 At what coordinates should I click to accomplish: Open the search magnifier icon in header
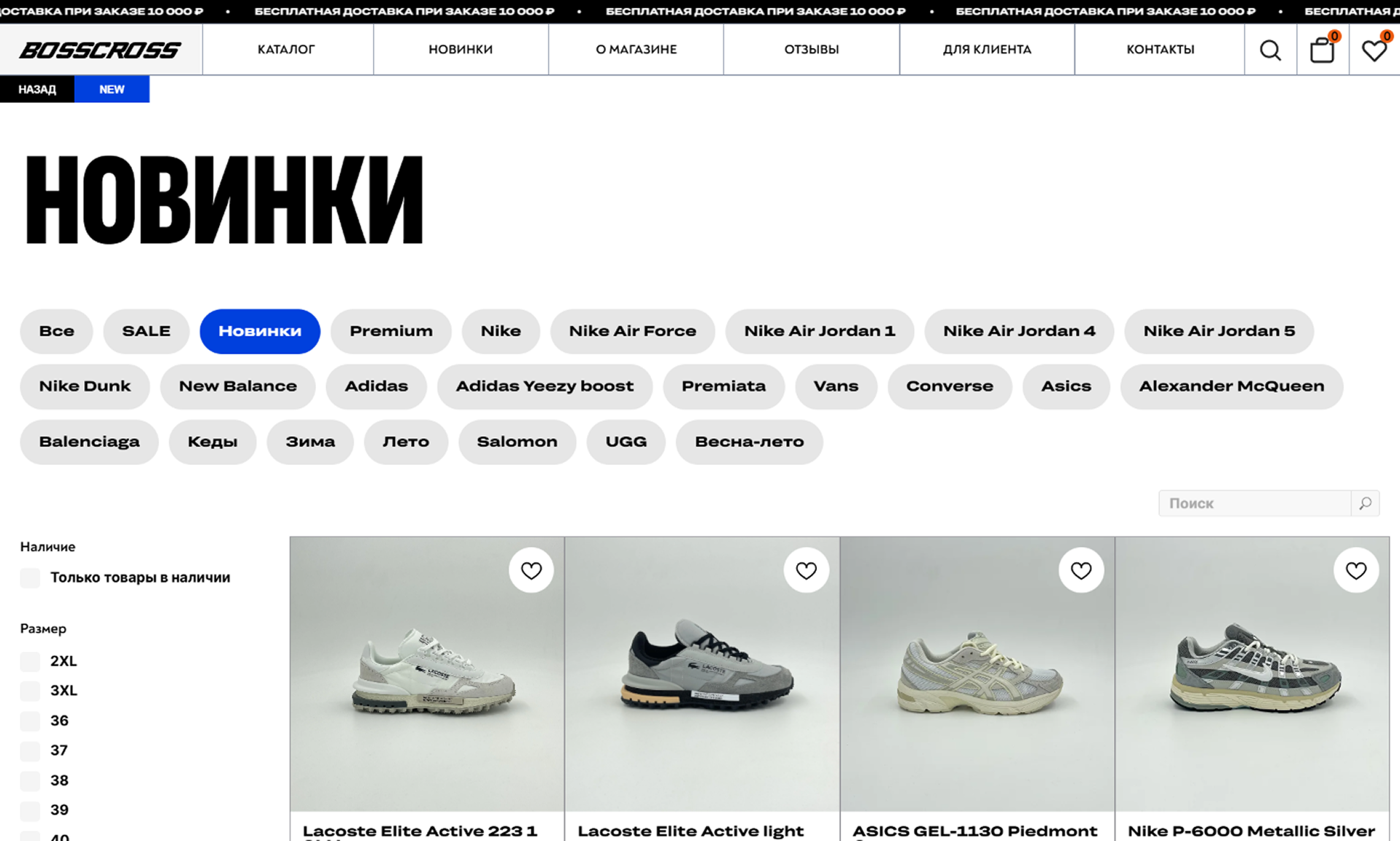(1270, 50)
